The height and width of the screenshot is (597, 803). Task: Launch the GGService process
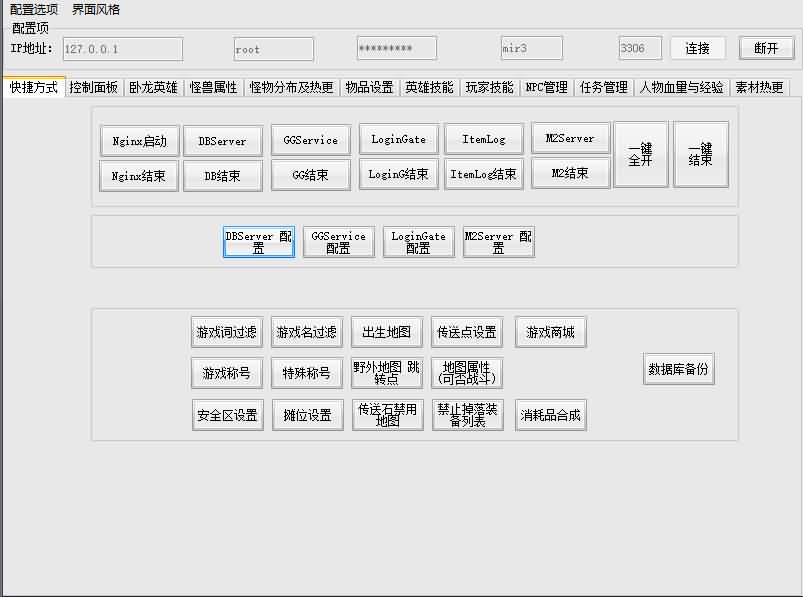coord(312,140)
